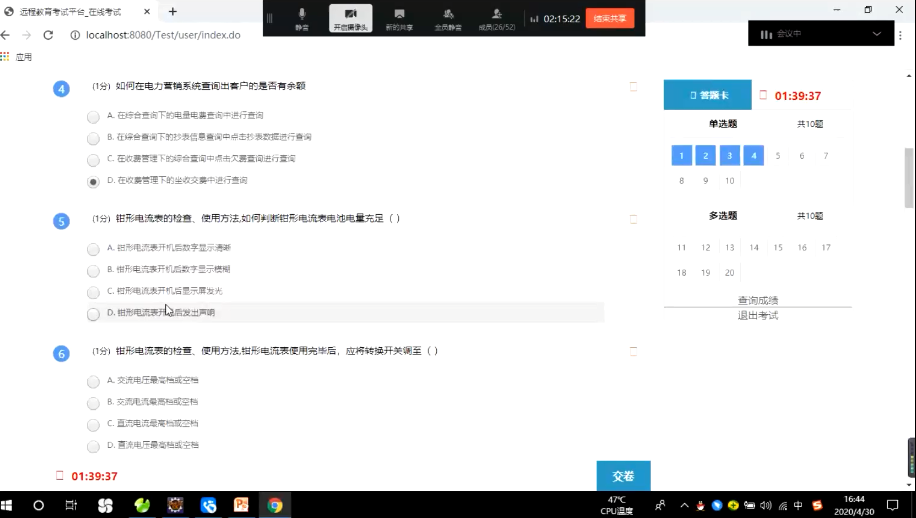This screenshot has height=518, width=916.
Task: Select option D for question 5
Action: click(93, 314)
